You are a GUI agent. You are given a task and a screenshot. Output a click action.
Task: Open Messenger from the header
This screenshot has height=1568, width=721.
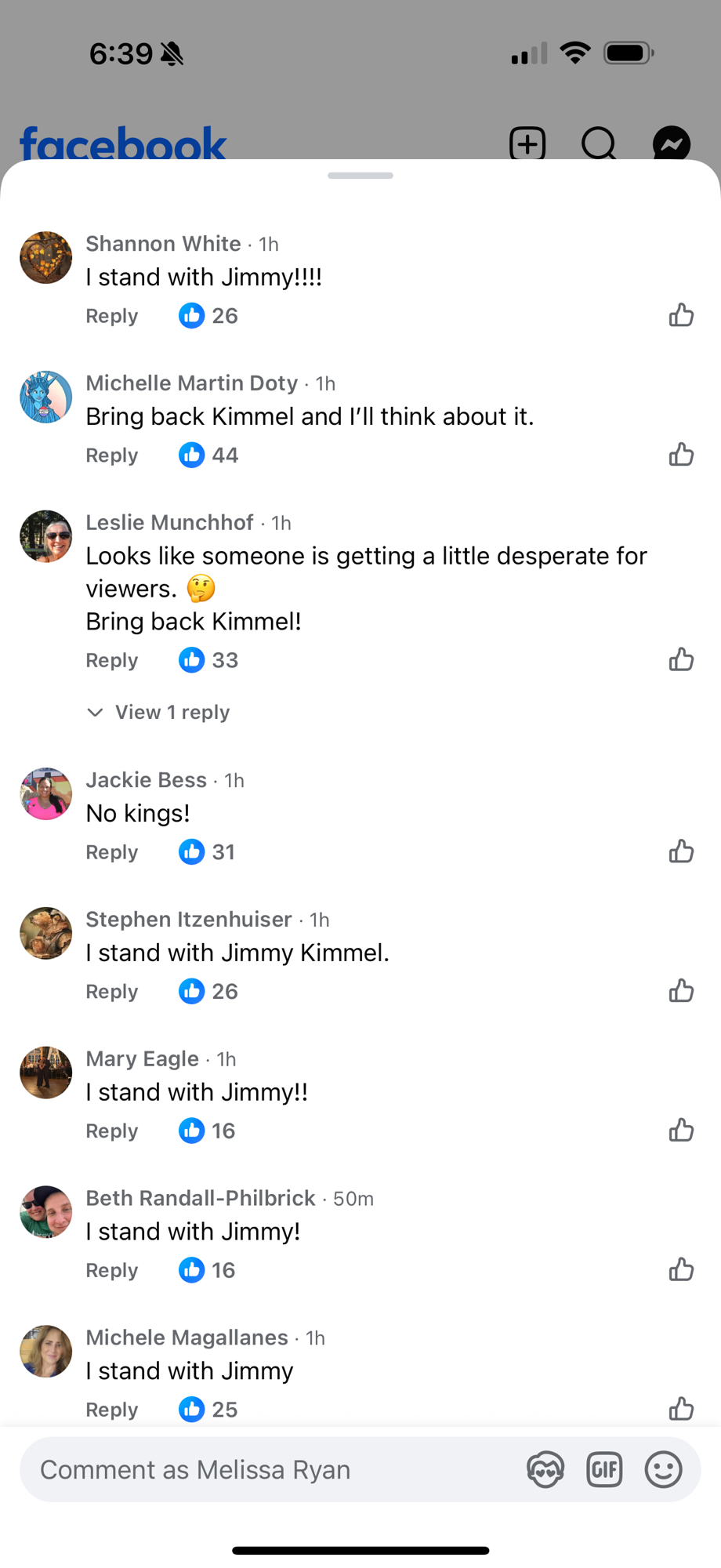click(x=672, y=144)
